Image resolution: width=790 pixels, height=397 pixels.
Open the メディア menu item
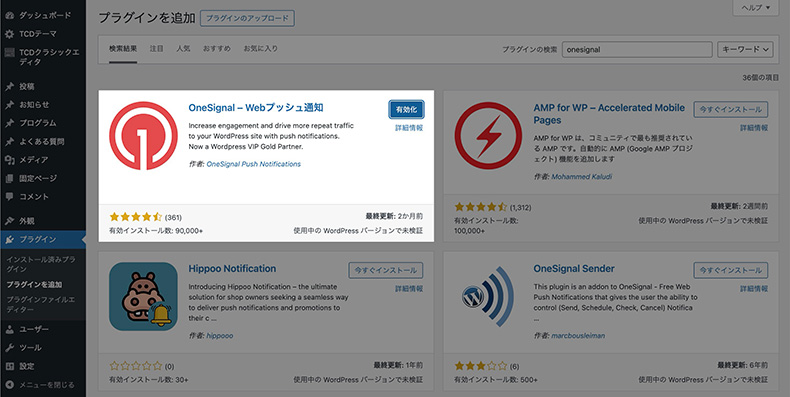point(34,160)
